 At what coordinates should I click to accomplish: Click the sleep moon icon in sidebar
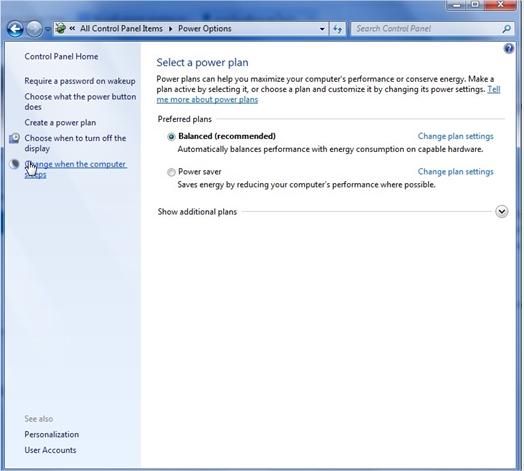click(x=14, y=164)
